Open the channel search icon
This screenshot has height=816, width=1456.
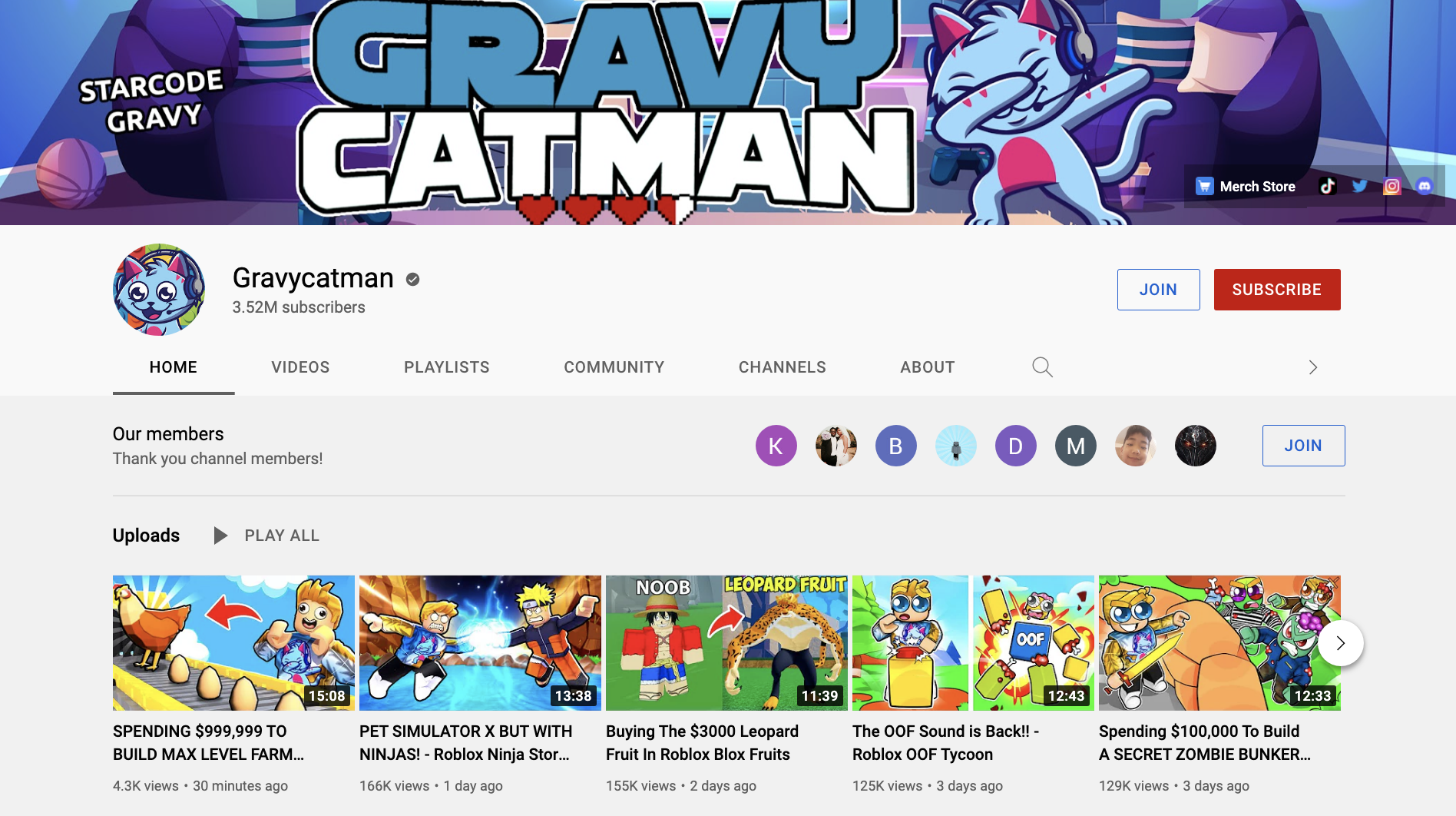[x=1042, y=367]
